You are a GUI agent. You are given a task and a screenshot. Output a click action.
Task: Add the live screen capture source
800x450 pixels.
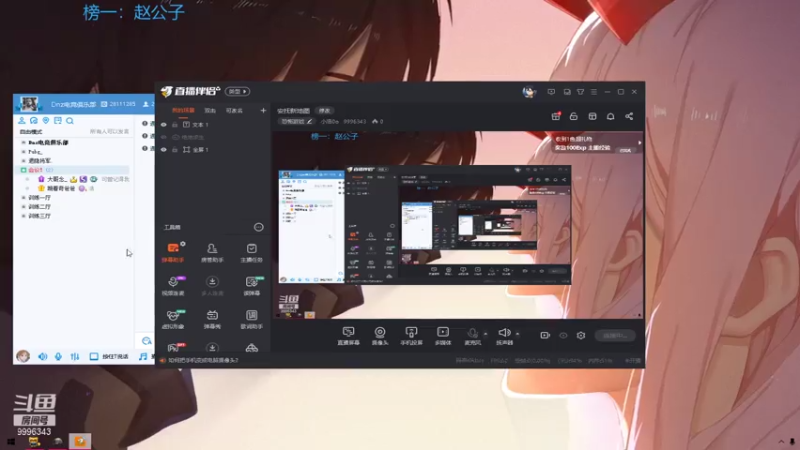(348, 336)
